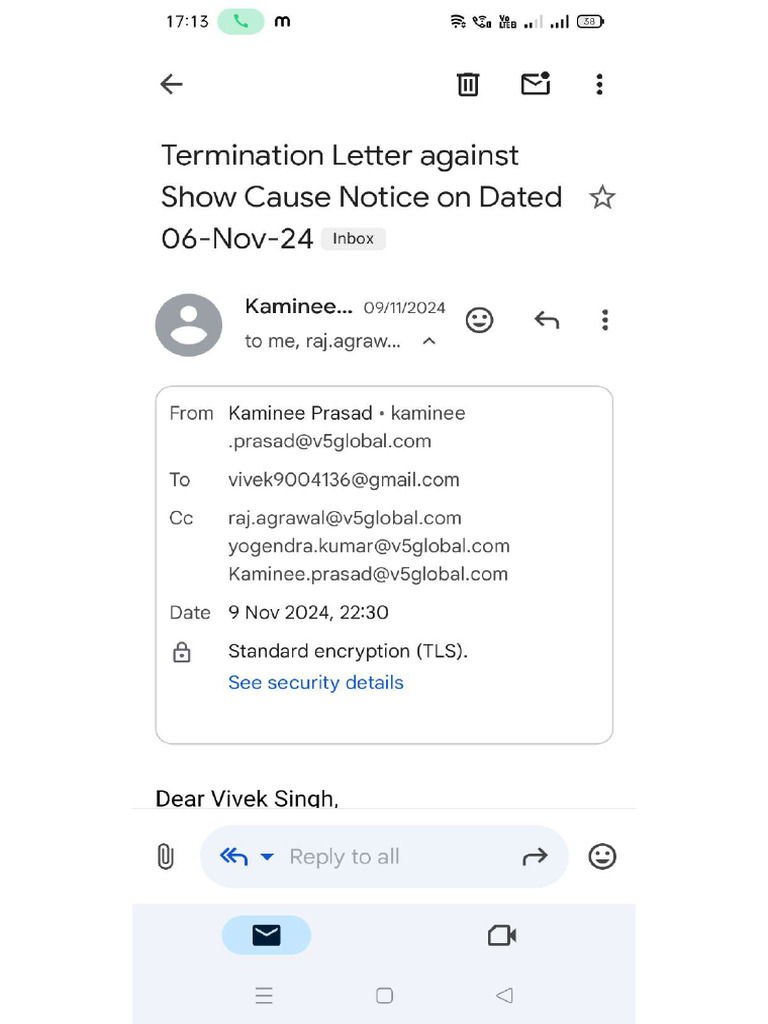Screen dimensions: 768x1024
Task: Open See security details link
Action: 315,682
